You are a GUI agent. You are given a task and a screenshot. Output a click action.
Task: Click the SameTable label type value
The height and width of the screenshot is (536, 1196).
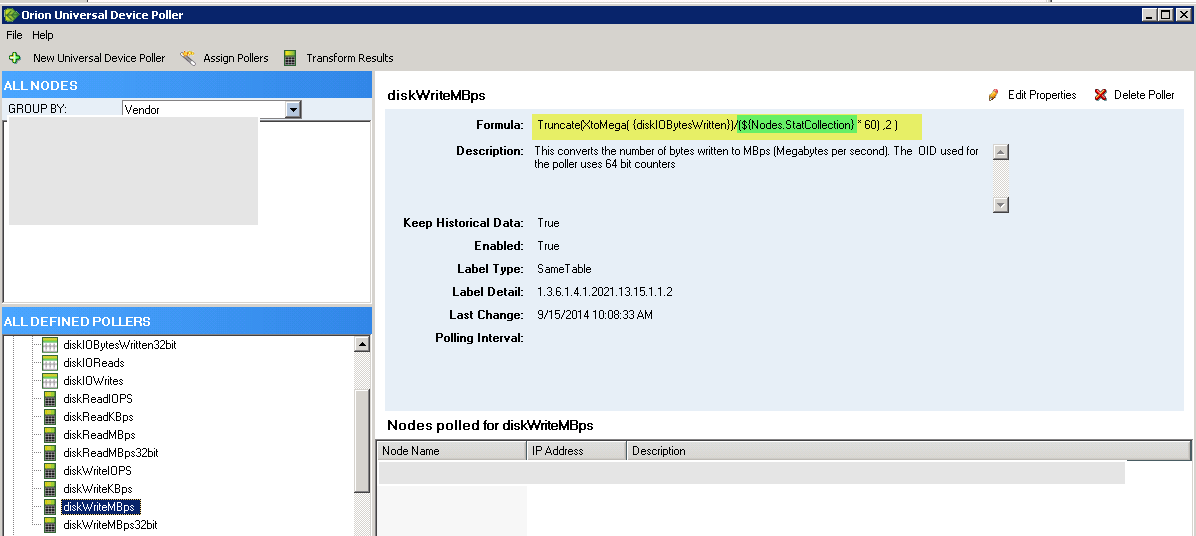pyautogui.click(x=564, y=269)
